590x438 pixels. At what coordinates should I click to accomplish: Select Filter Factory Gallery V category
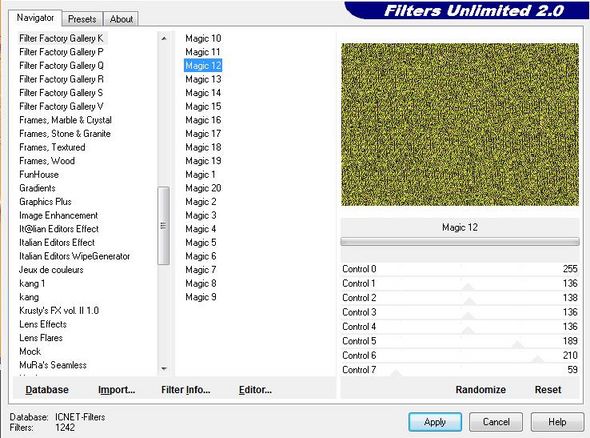(61, 106)
